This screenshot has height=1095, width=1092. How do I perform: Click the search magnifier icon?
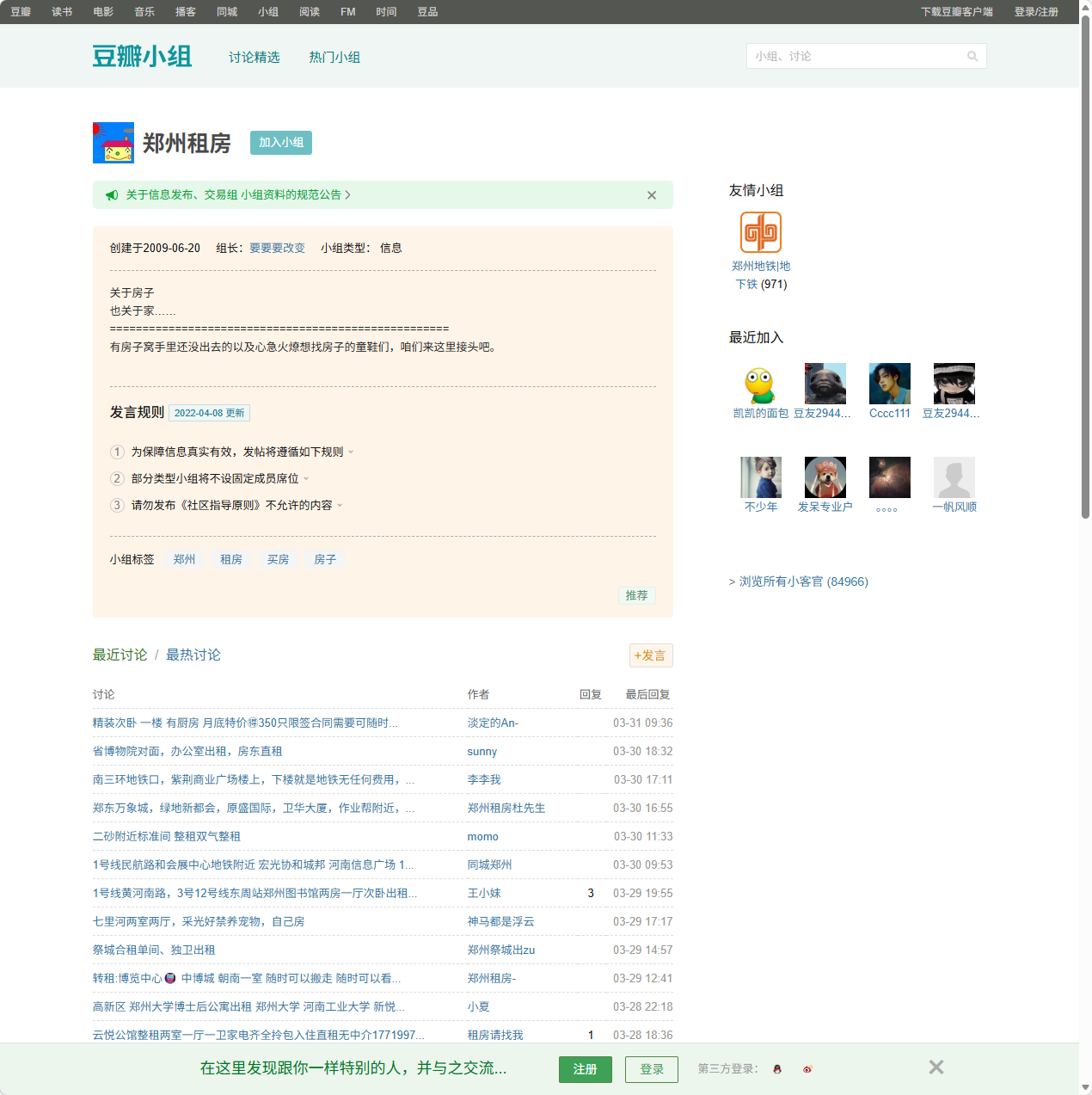[x=972, y=57]
